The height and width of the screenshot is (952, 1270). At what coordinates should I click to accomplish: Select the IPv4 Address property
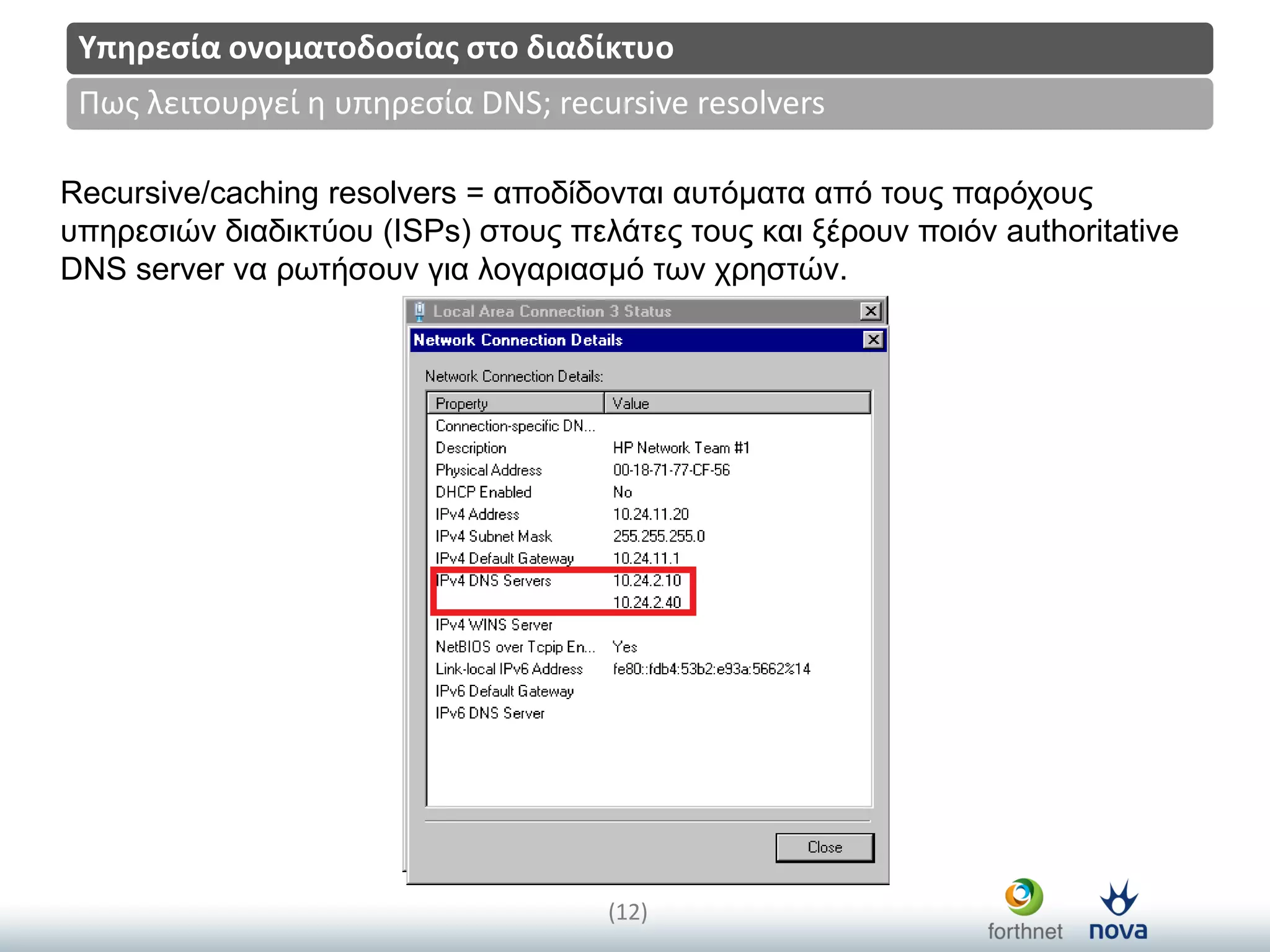(477, 514)
